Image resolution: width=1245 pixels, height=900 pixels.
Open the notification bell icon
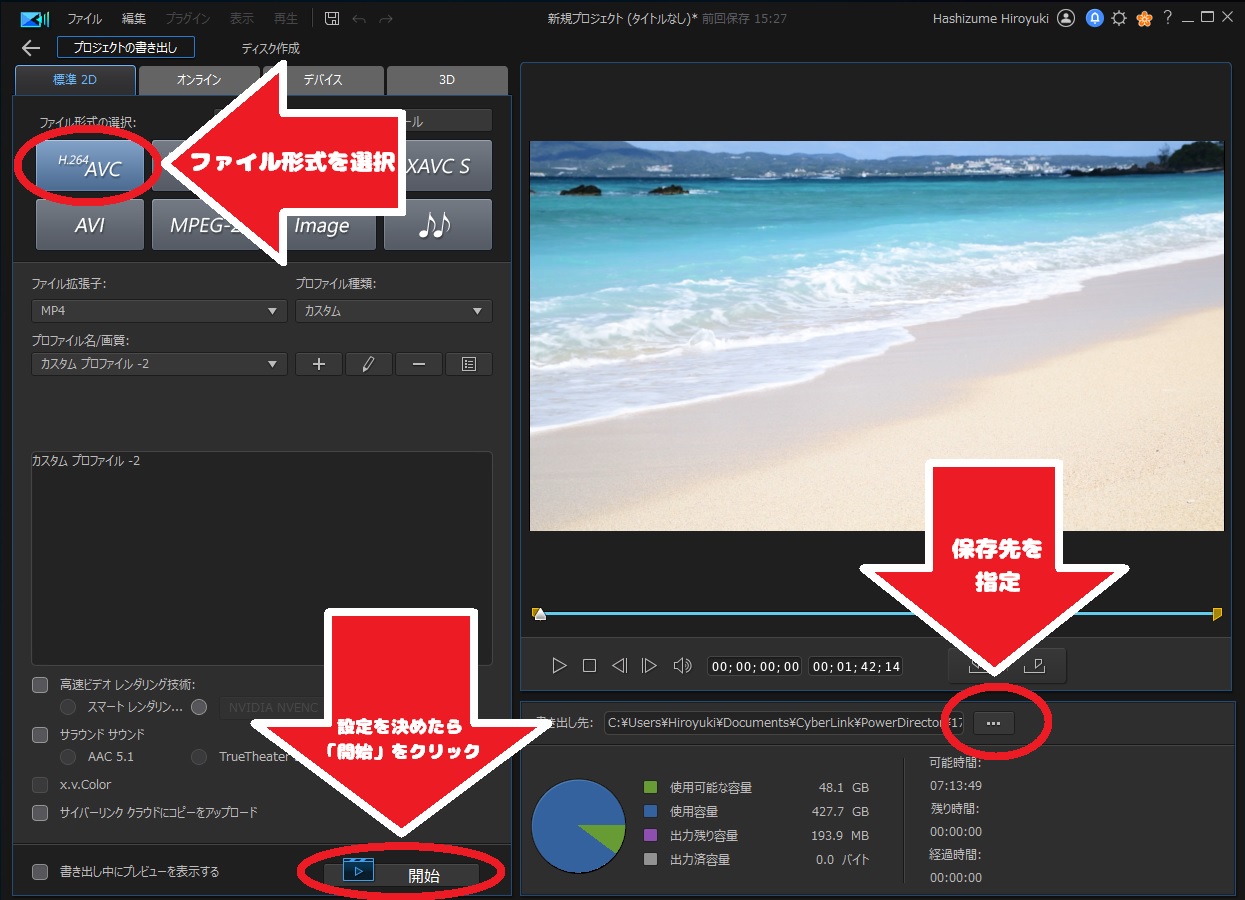pyautogui.click(x=1094, y=18)
